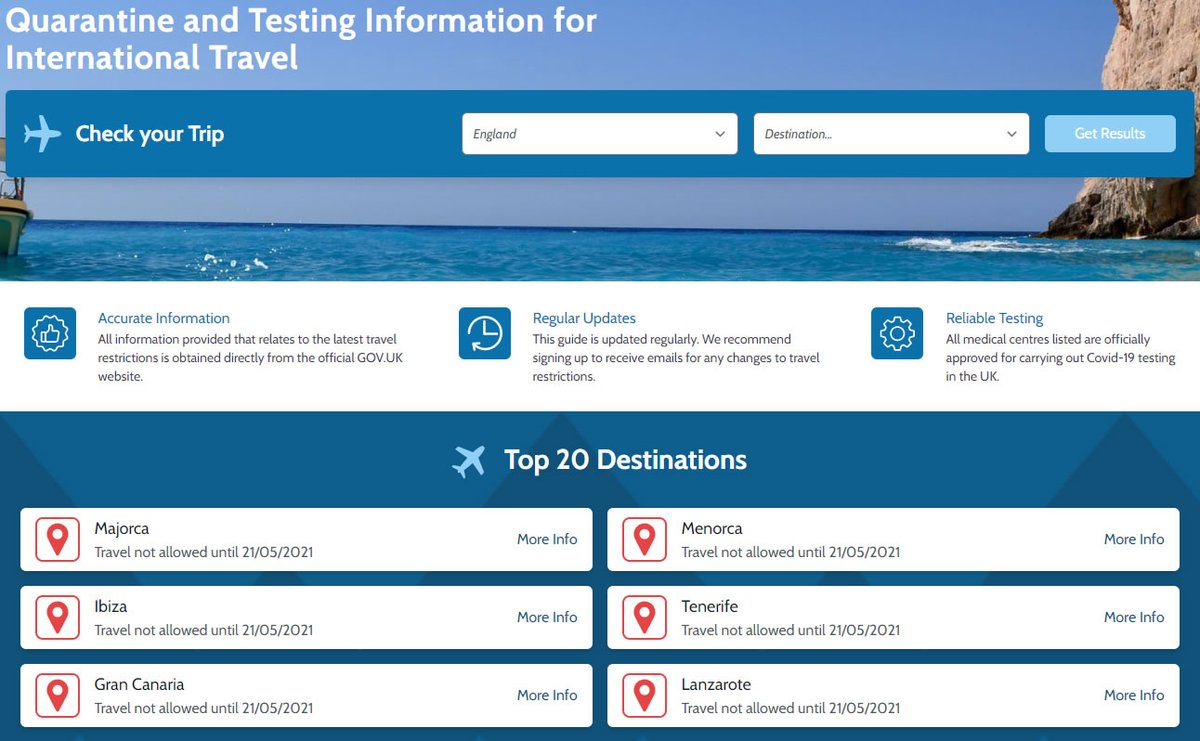Click the Regular Updates heading
The width and height of the screenshot is (1200, 741).
coord(584,318)
